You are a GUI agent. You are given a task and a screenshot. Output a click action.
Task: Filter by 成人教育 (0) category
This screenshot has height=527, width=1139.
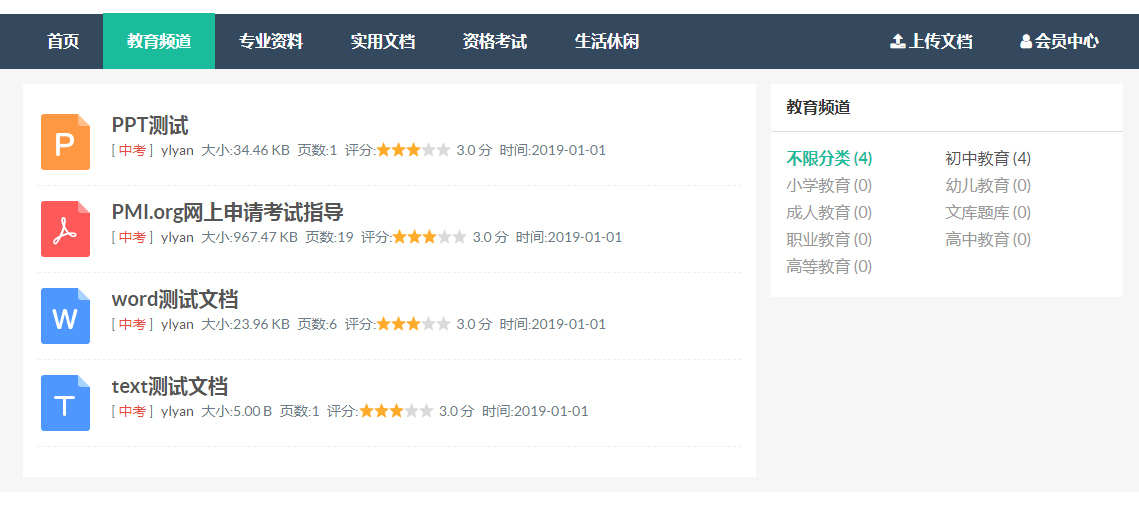point(829,212)
